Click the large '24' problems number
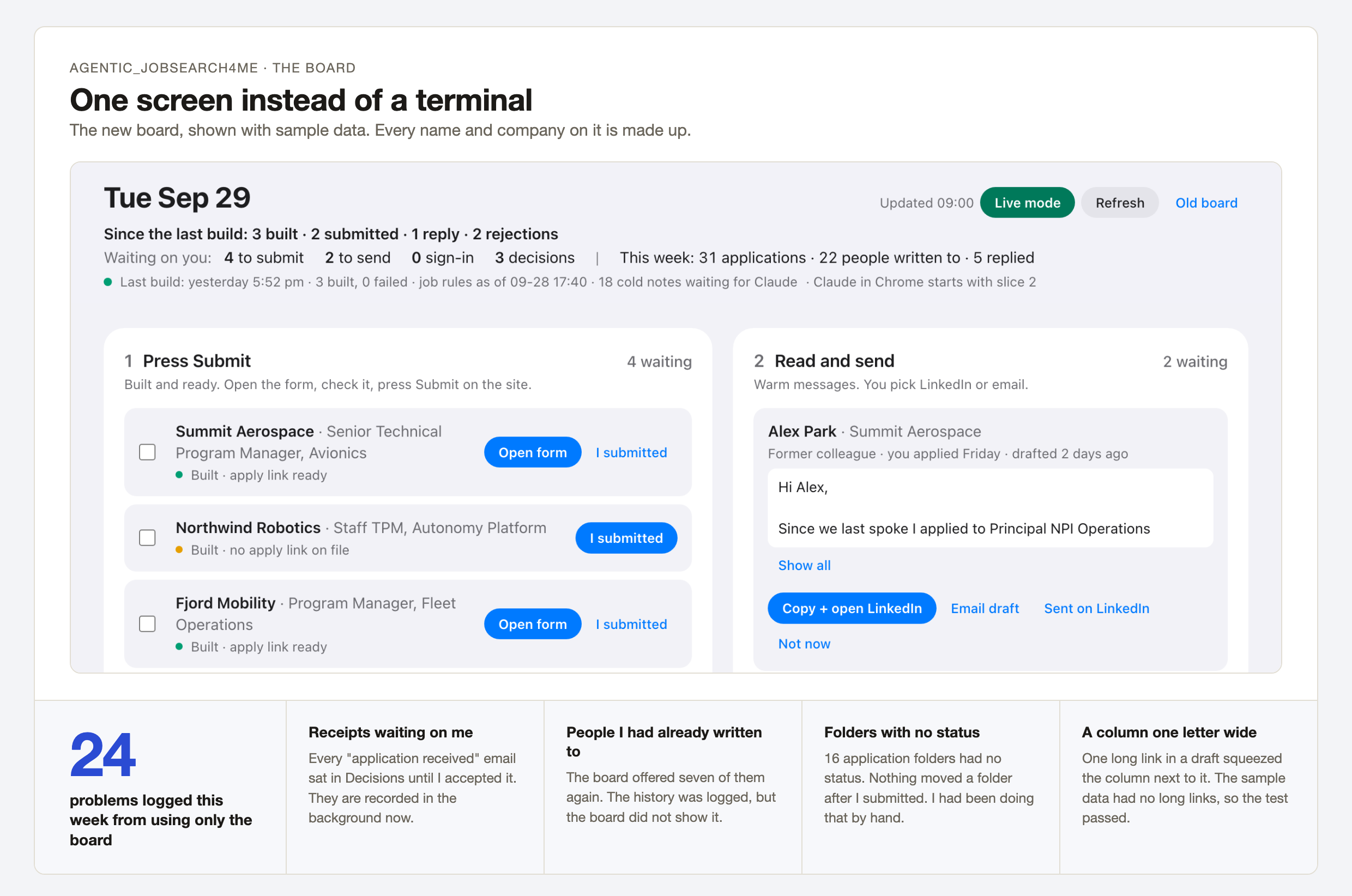Screen dimensions: 1352x896 103,755
